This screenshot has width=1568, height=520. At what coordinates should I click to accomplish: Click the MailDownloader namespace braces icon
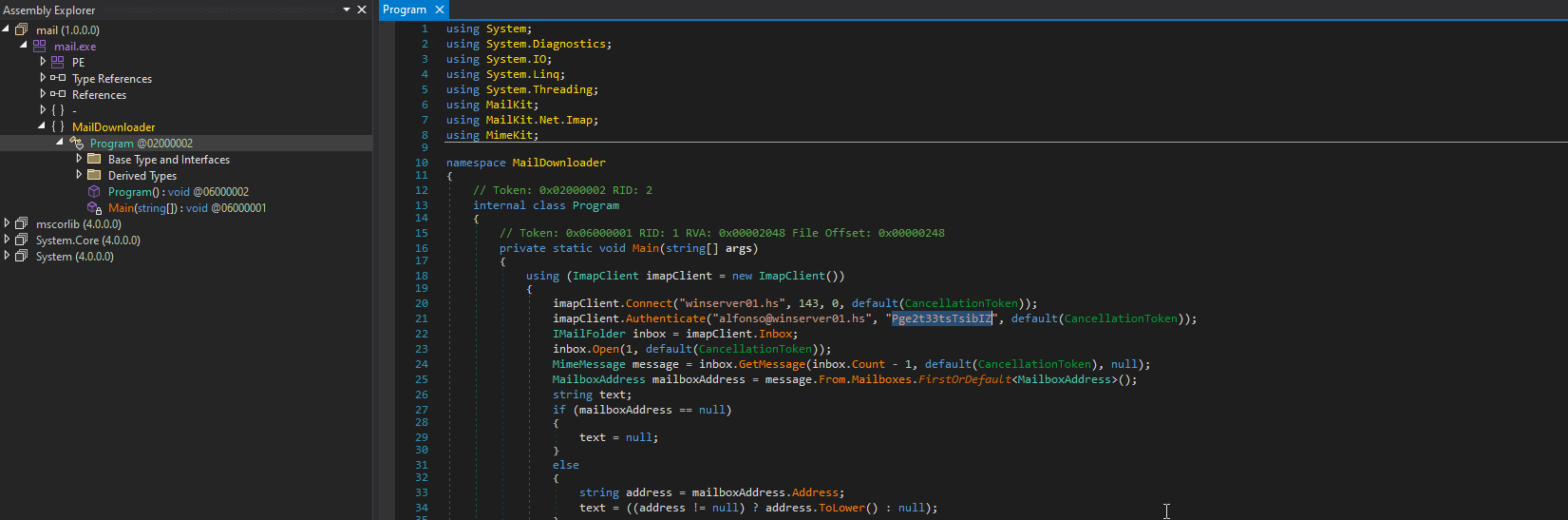click(58, 126)
